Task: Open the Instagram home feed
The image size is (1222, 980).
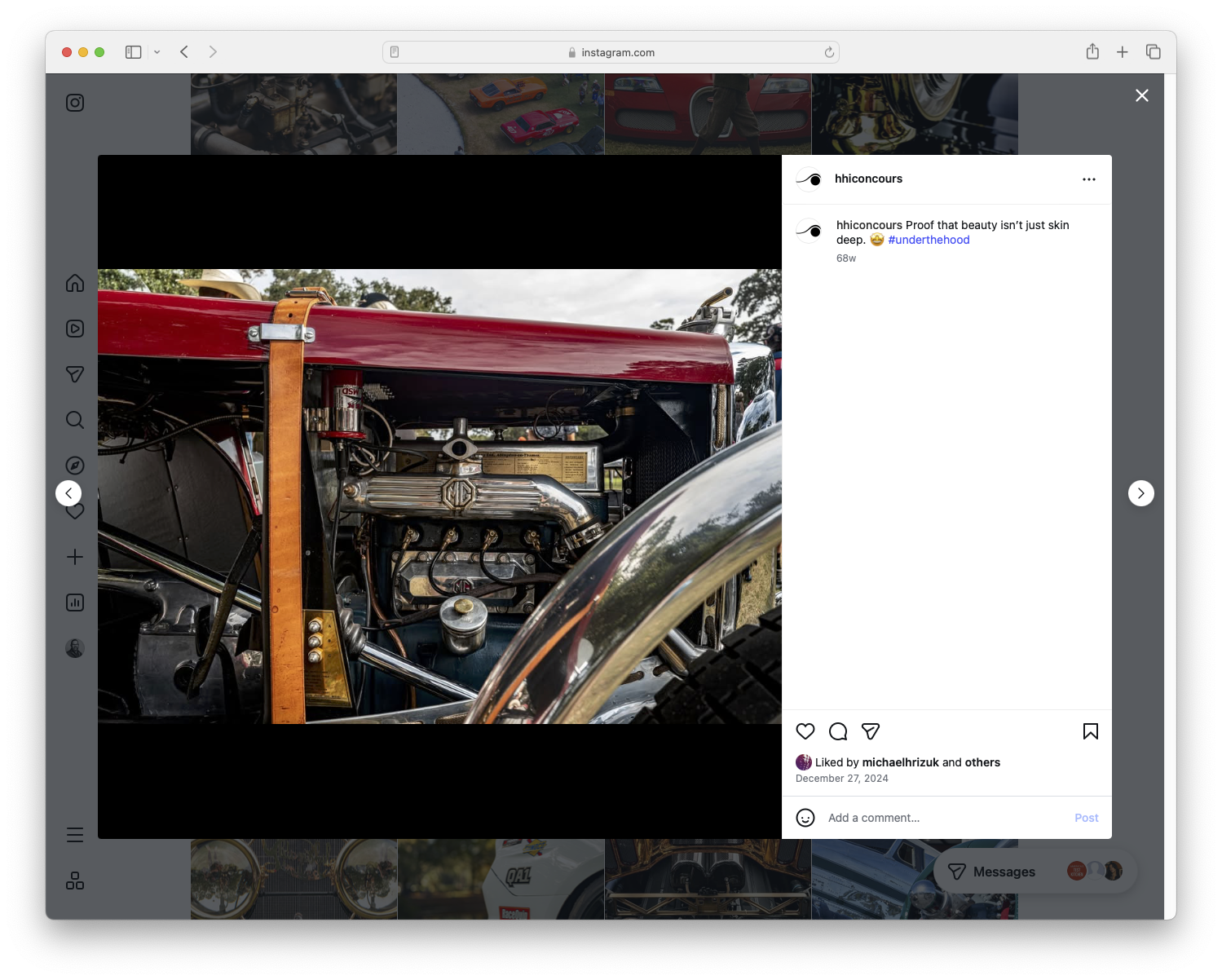Action: tap(74, 283)
